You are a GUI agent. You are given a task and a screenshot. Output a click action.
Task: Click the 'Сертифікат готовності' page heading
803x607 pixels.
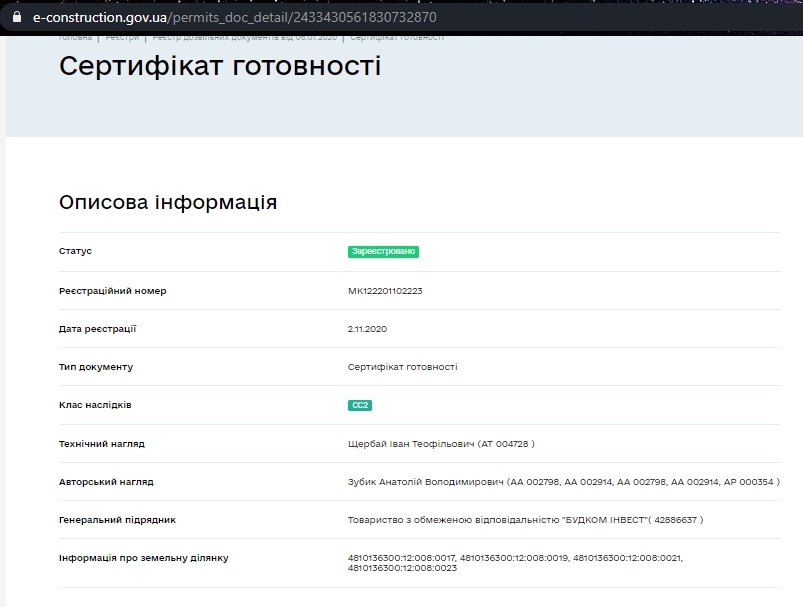click(x=220, y=66)
